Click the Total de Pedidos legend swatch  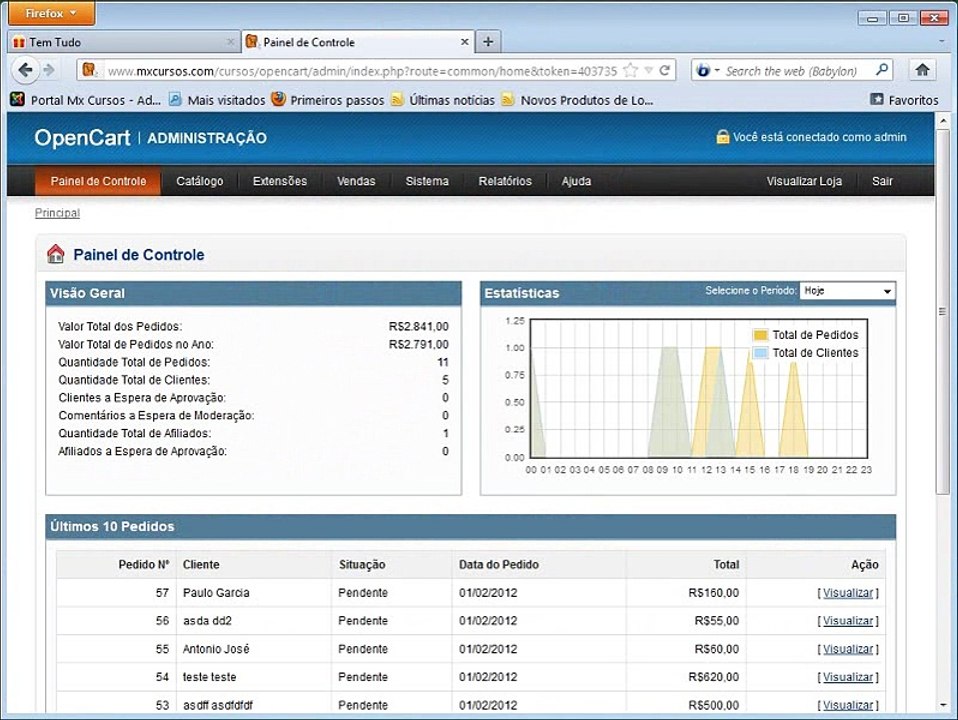pos(760,335)
